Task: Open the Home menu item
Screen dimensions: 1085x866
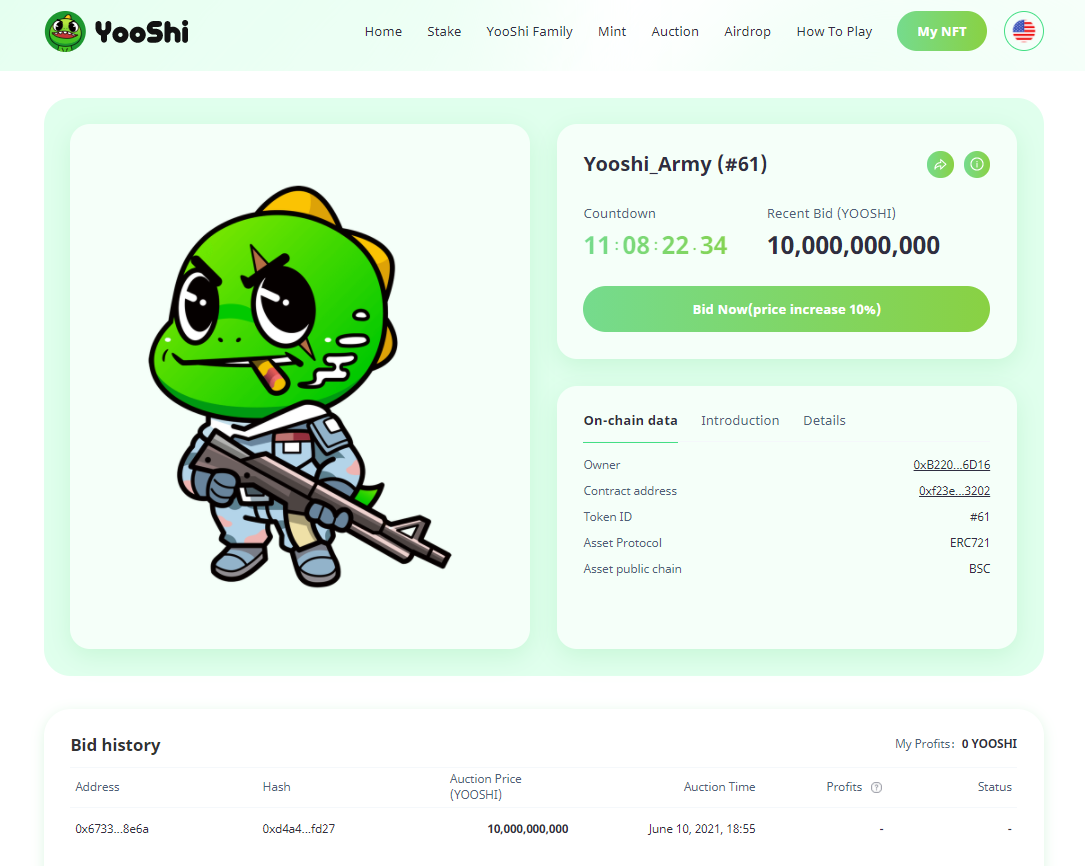Action: pyautogui.click(x=383, y=32)
